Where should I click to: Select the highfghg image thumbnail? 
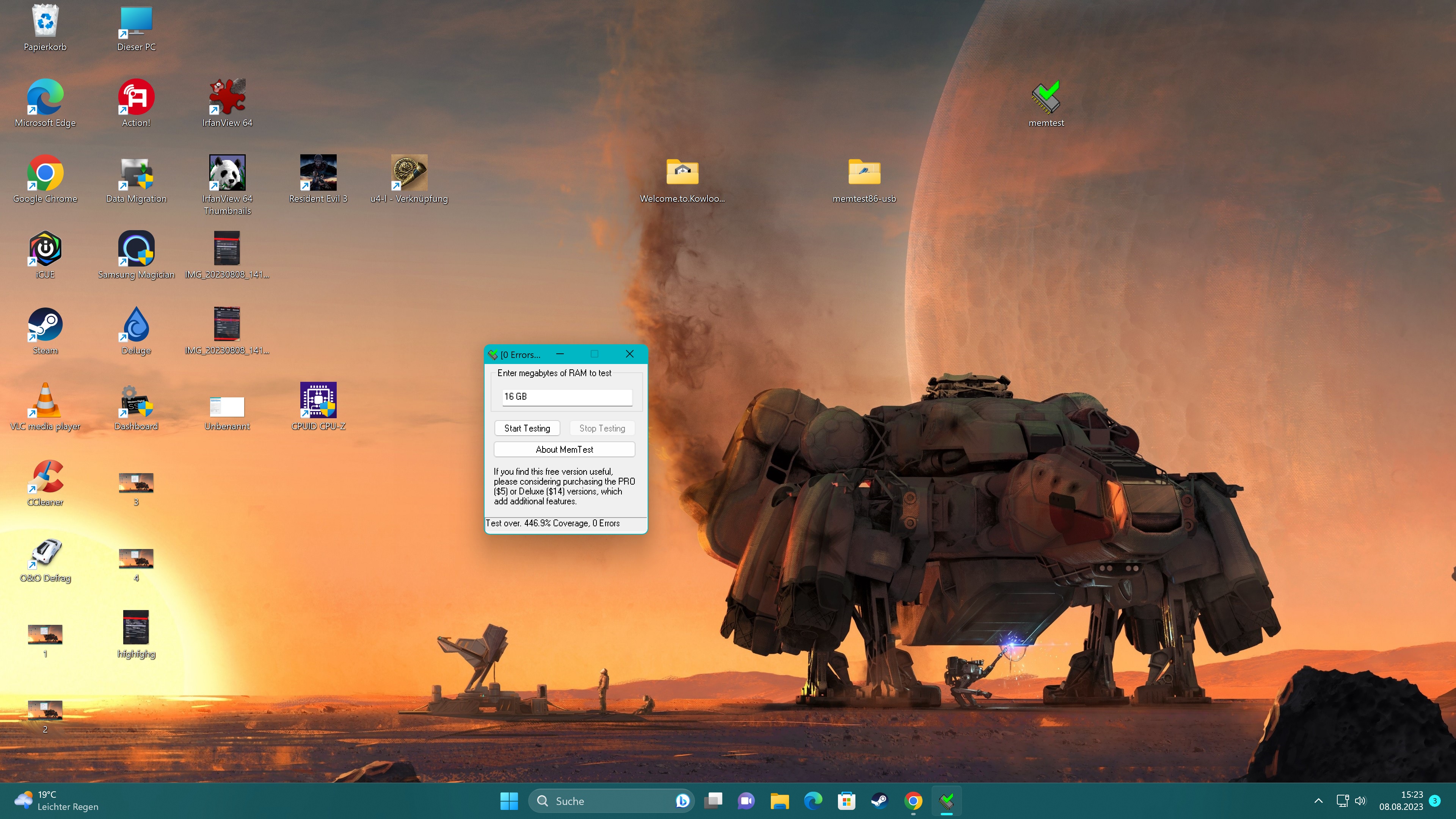(x=136, y=628)
